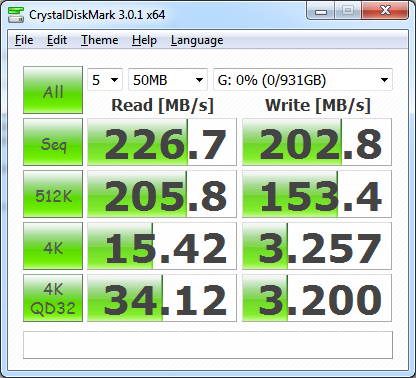Click the 4K read result 15.42
The width and height of the screenshot is (416, 378).
click(x=162, y=246)
